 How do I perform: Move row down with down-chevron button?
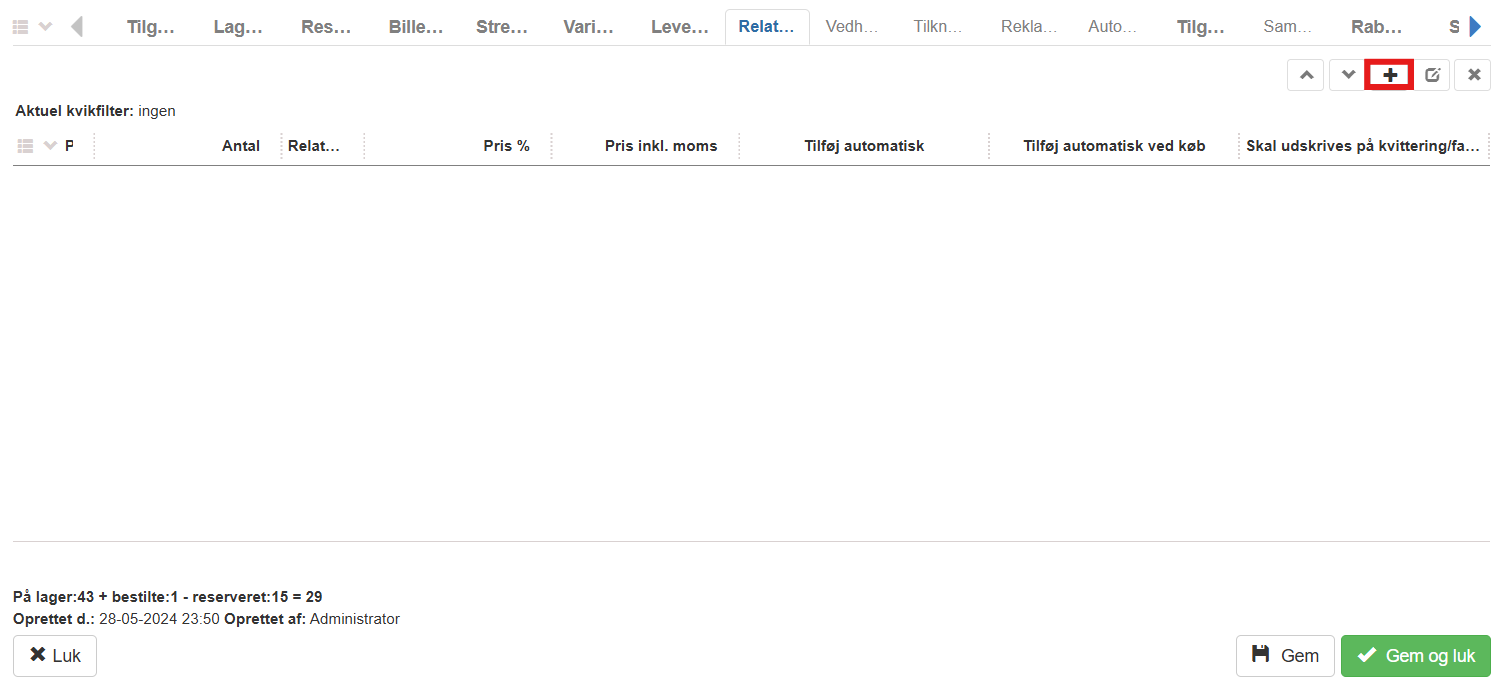tap(1348, 75)
